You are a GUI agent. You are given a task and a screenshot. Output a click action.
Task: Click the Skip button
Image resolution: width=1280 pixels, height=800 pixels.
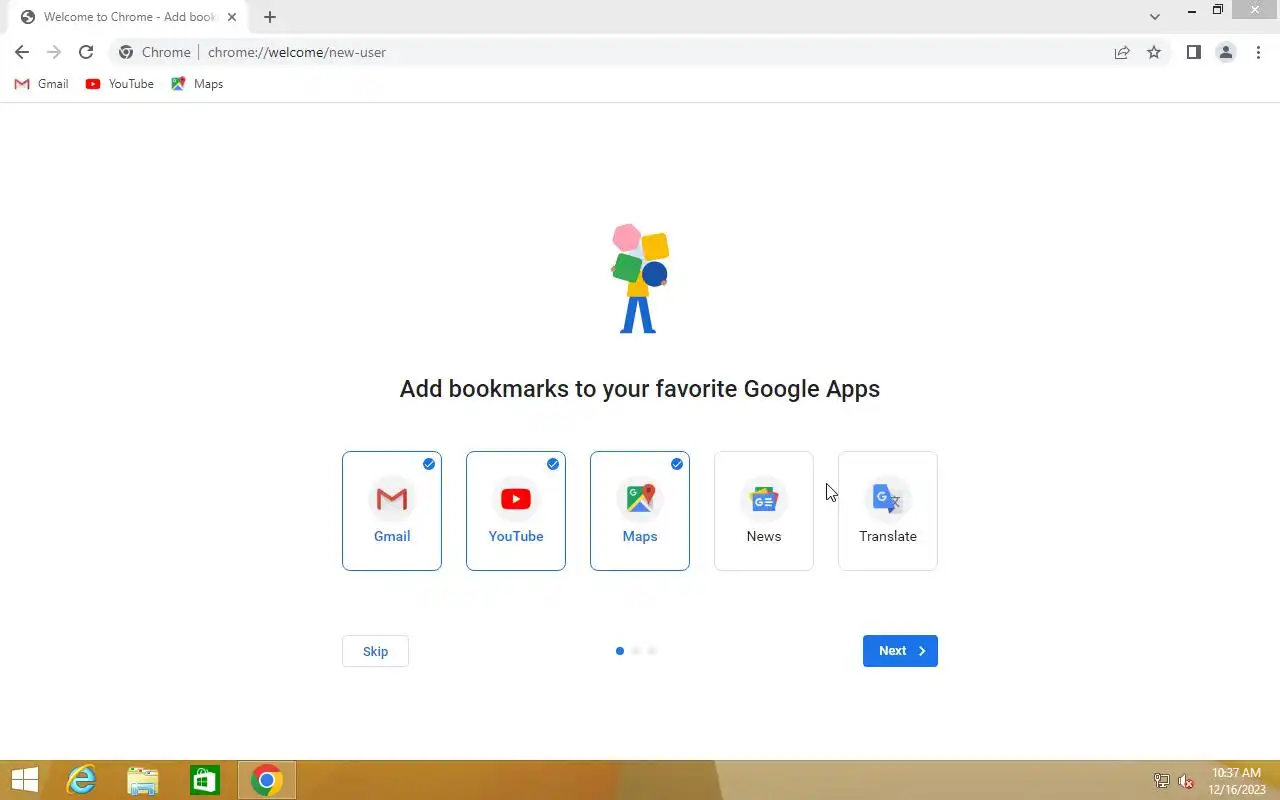[375, 651]
